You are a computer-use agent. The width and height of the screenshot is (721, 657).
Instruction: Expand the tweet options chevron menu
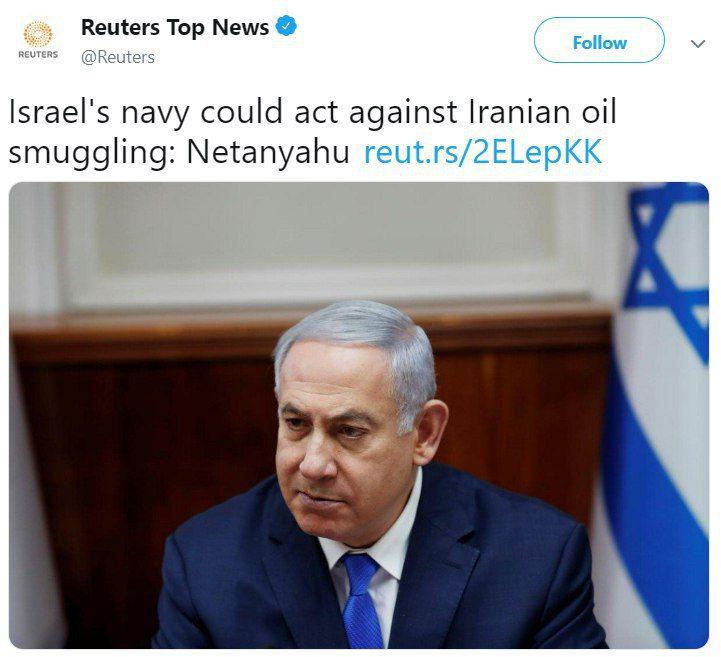click(x=698, y=44)
